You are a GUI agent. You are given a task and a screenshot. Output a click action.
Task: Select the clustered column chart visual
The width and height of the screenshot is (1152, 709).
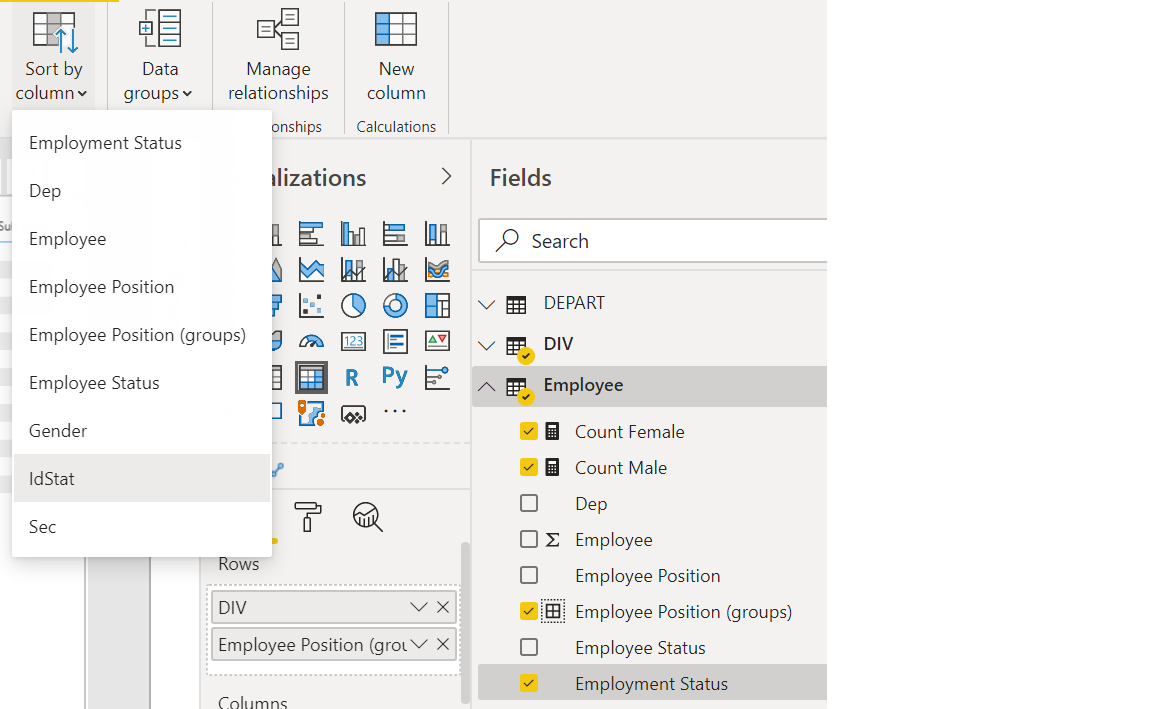coord(353,234)
